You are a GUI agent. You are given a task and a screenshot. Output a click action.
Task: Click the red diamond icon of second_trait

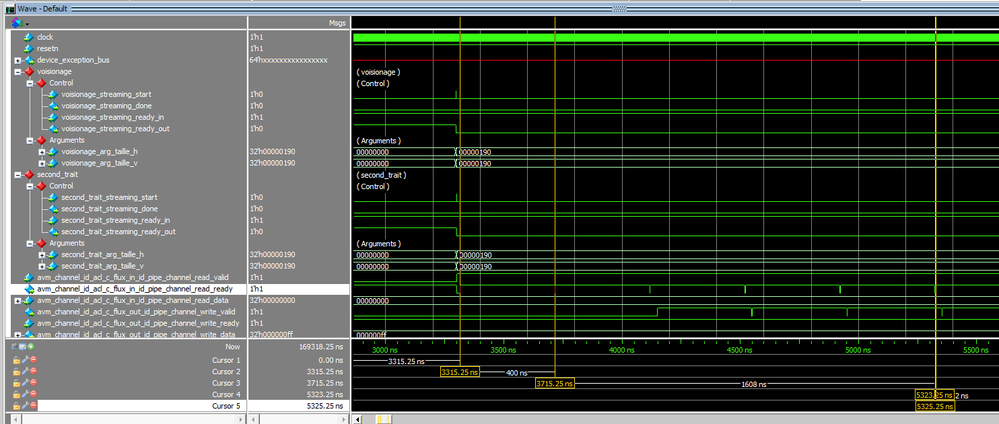click(28, 174)
